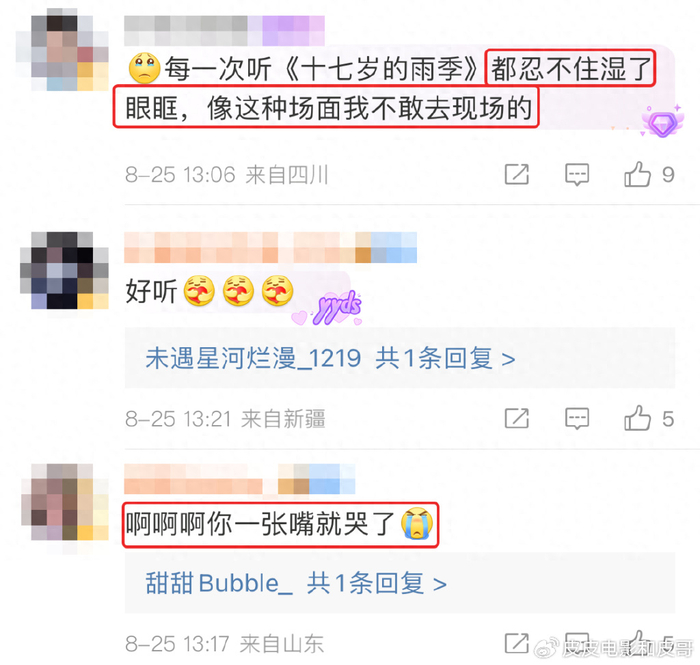Image resolution: width=700 pixels, height=665 pixels.
Task: Open the second commenter's blurred username
Action: click(x=271, y=247)
